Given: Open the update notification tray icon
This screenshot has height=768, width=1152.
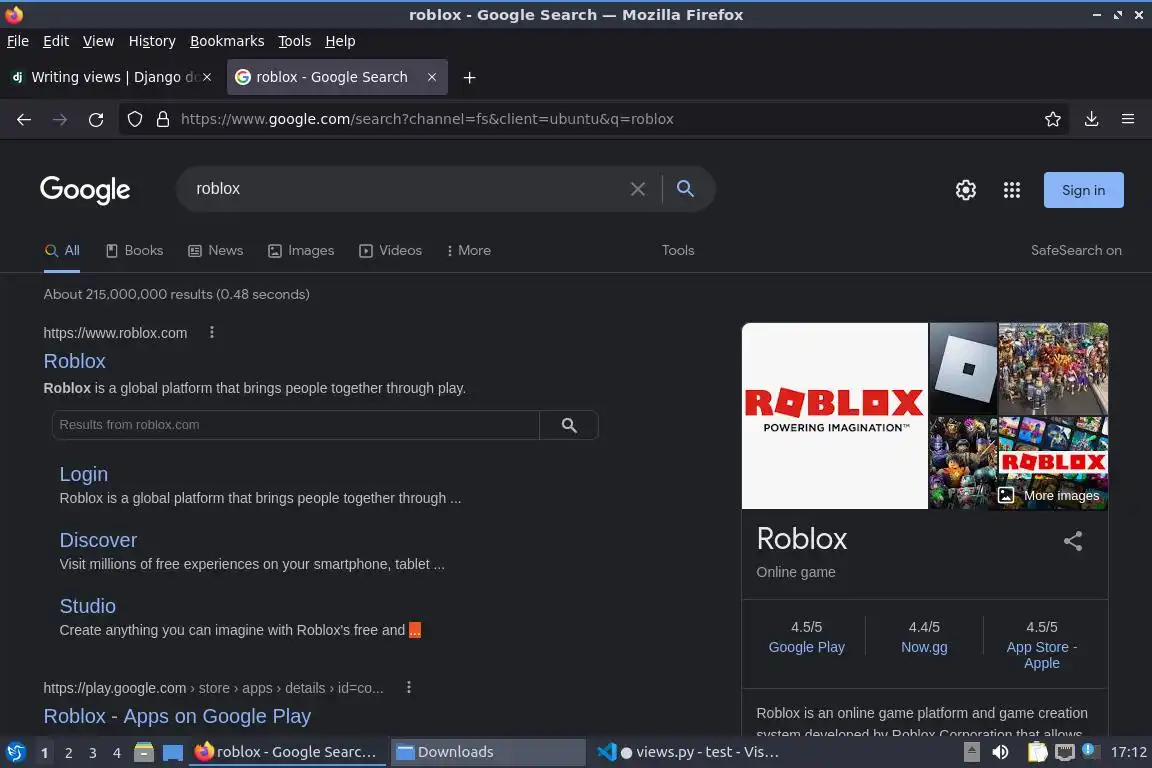Looking at the screenshot, I should [x=1090, y=750].
